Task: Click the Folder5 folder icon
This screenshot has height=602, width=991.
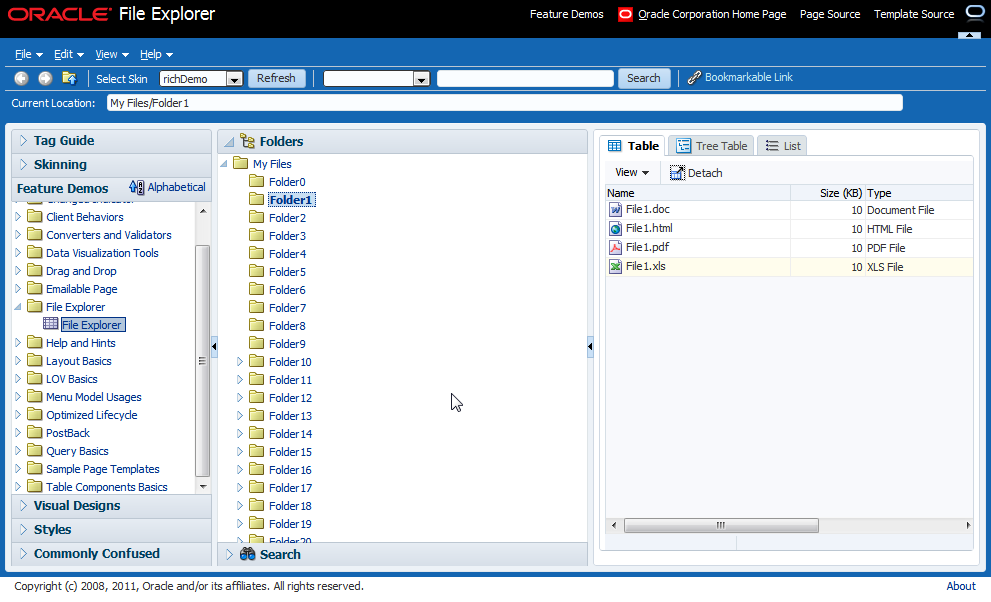Action: 257,271
